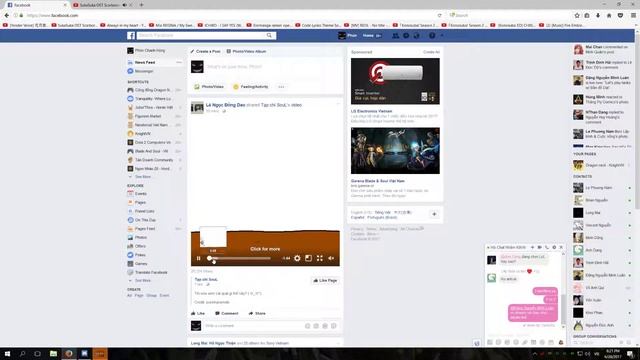Viewport: 640px width, 360px height.
Task: Pop out the video player
Action: click(309, 258)
